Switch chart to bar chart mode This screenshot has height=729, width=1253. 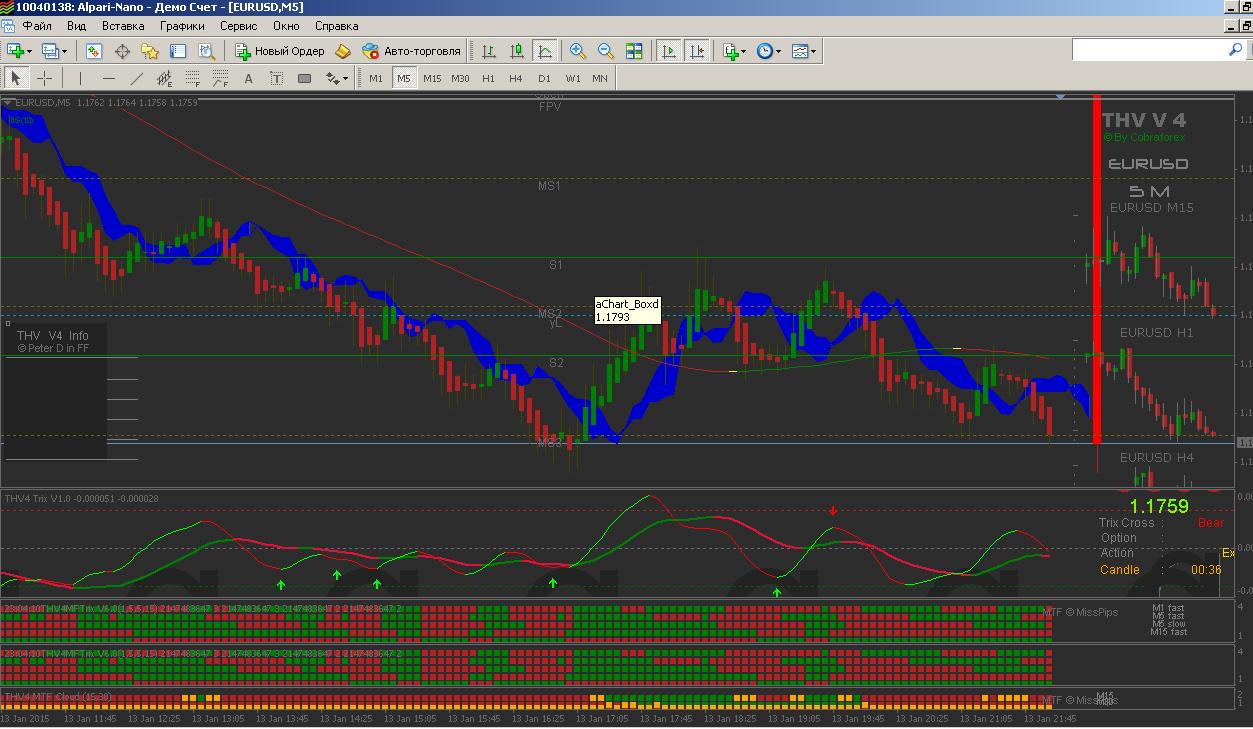(x=489, y=51)
